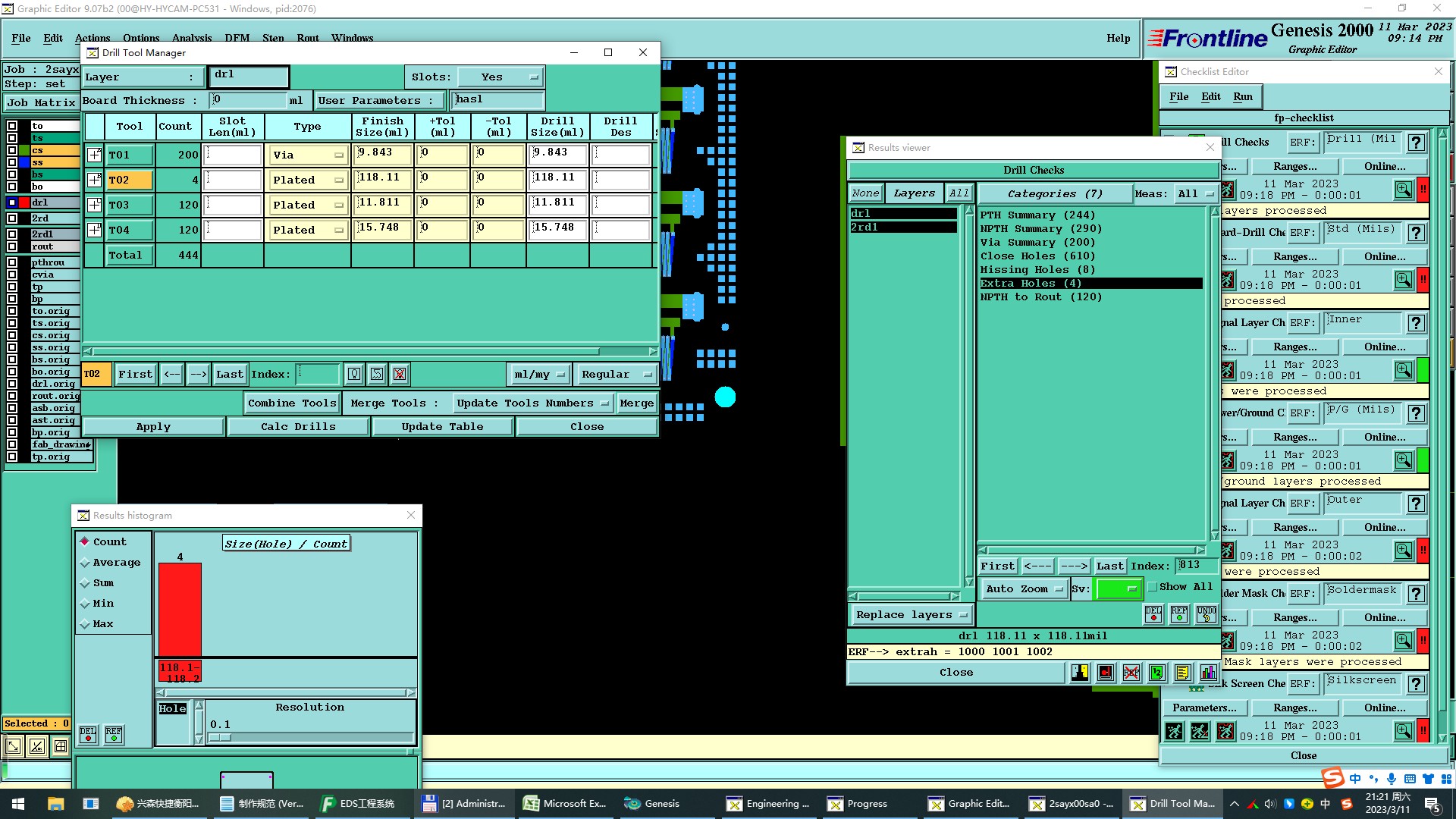The width and height of the screenshot is (1456, 819).
Task: Click first run icon in Silkscreen Checks row
Action: [x=1174, y=731]
